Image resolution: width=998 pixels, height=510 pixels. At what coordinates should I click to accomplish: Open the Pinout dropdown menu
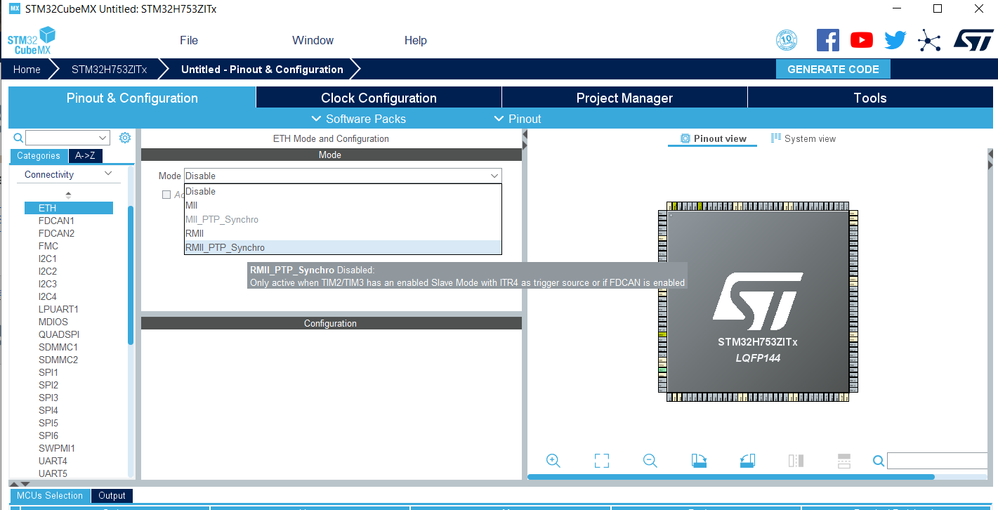pos(517,119)
